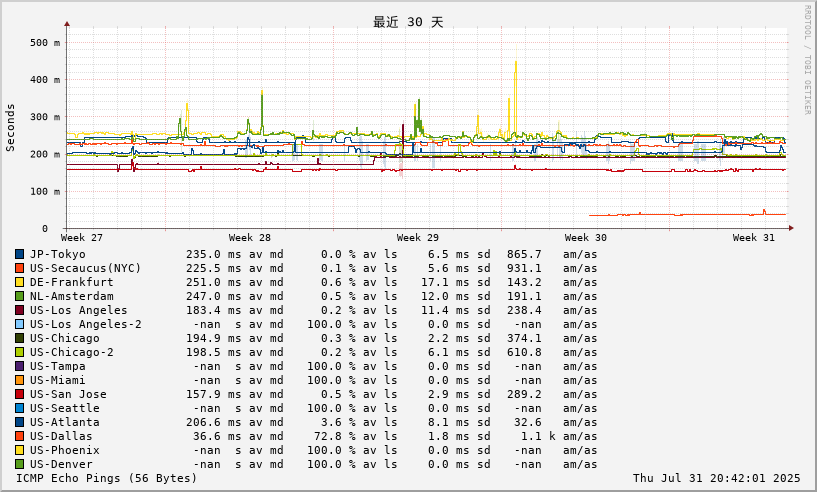
Task: Click the JP-Tokyo legend color swatch
Action: pos(19,254)
